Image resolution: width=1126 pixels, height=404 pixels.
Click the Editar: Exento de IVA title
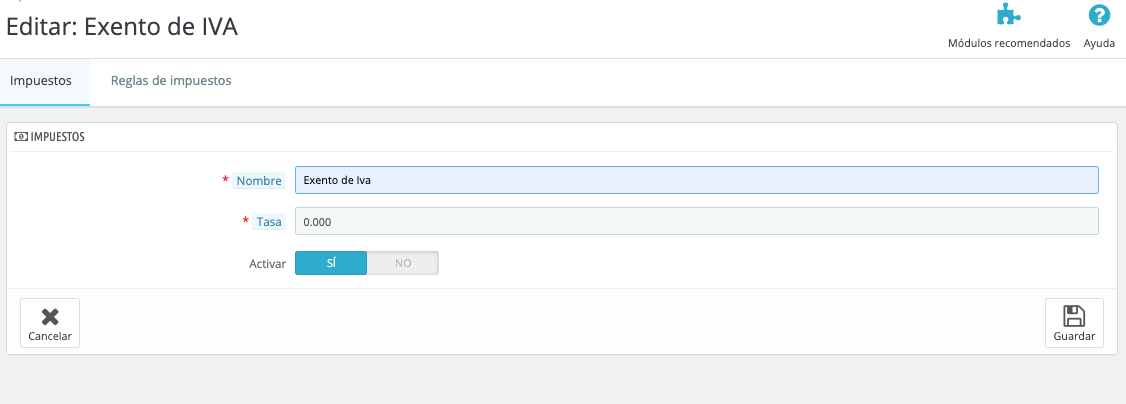[122, 27]
